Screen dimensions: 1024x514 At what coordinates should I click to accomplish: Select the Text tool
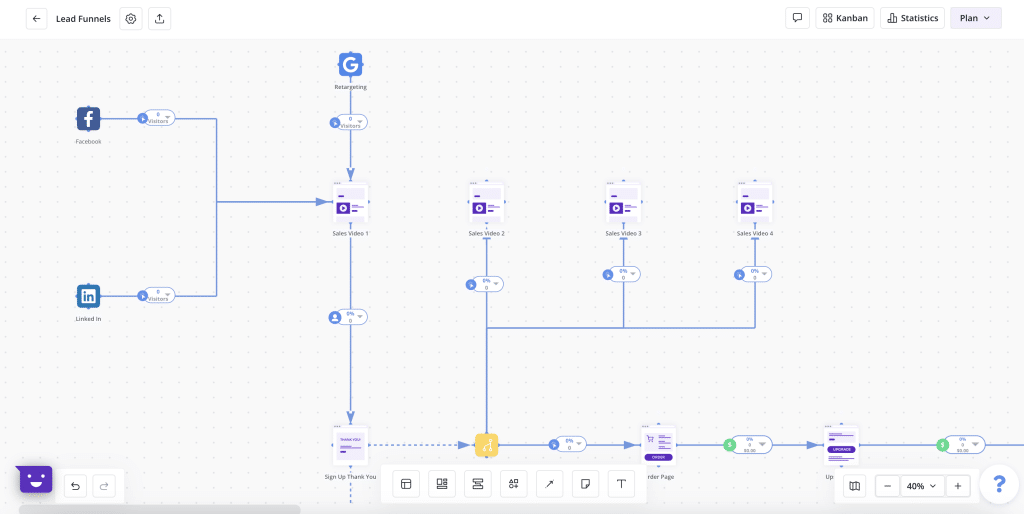click(621, 484)
